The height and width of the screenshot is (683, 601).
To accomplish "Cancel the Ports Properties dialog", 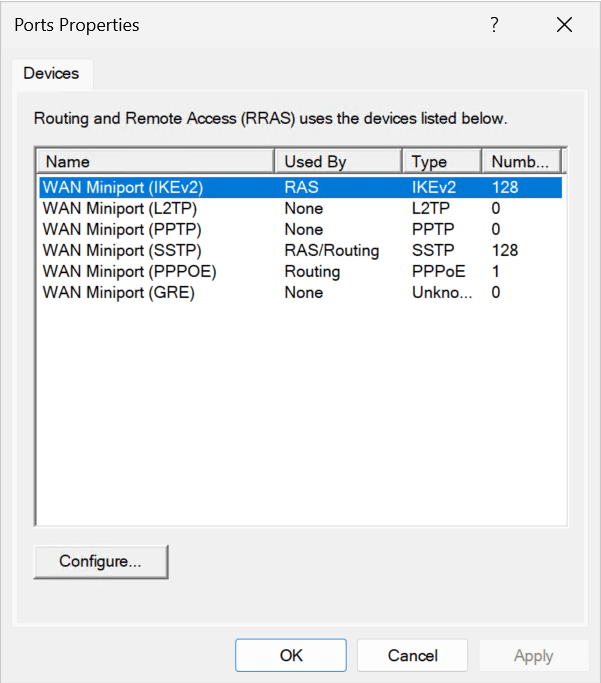I will click(413, 656).
